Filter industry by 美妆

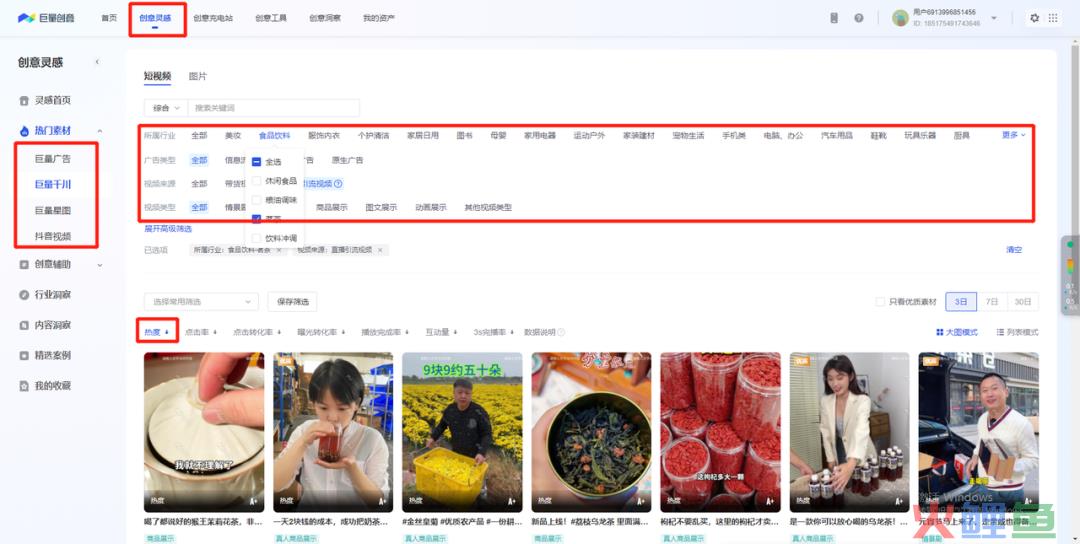pyautogui.click(x=233, y=136)
